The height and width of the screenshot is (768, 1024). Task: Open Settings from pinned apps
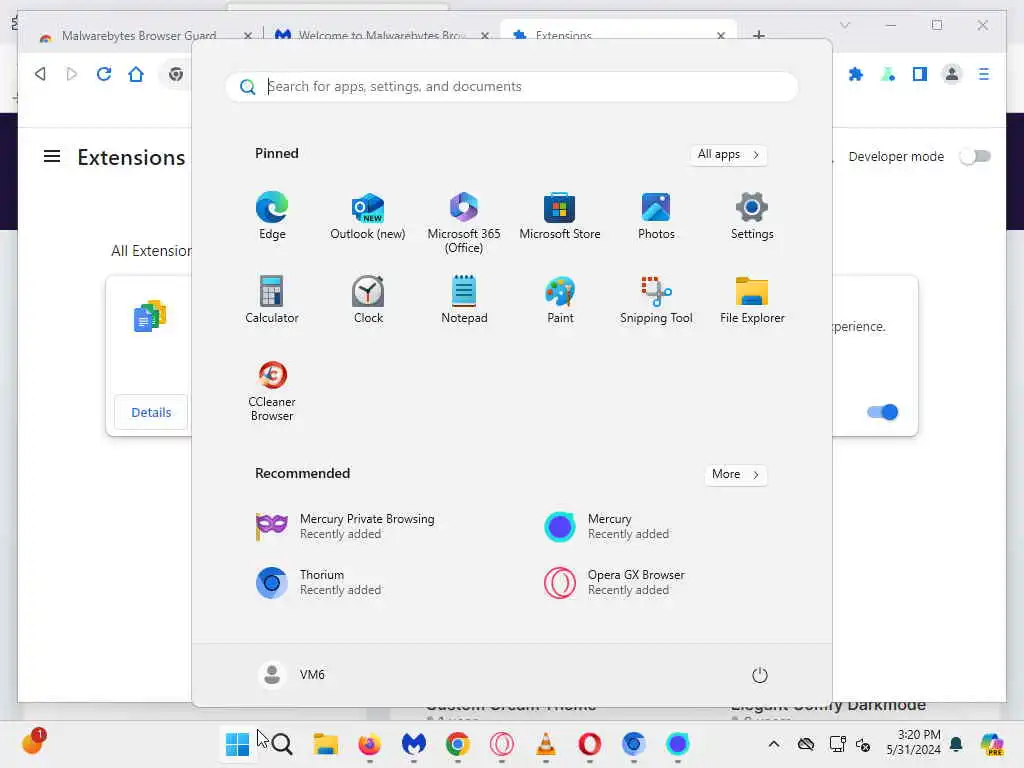pos(752,216)
